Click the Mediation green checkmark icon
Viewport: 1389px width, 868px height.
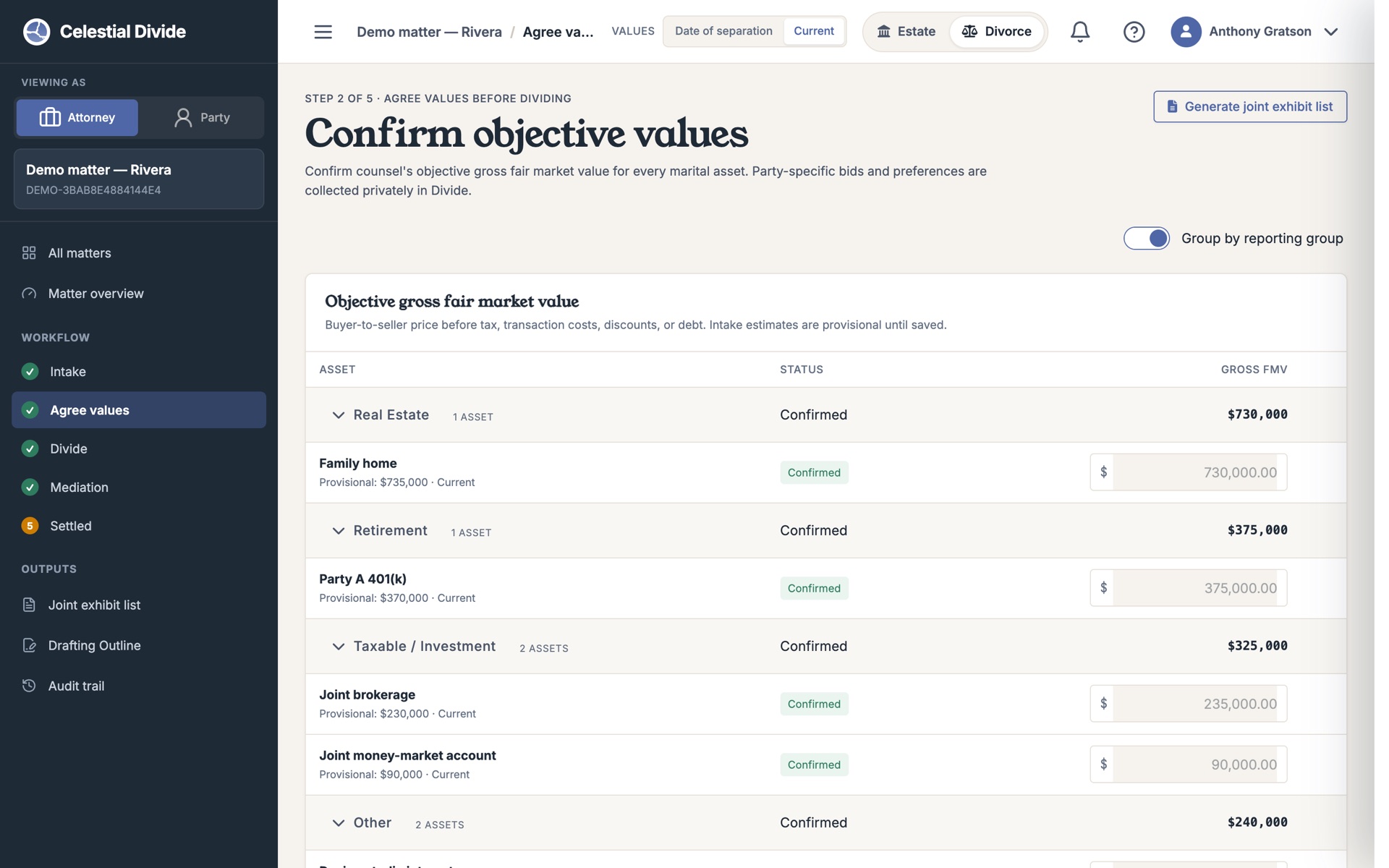click(30, 487)
